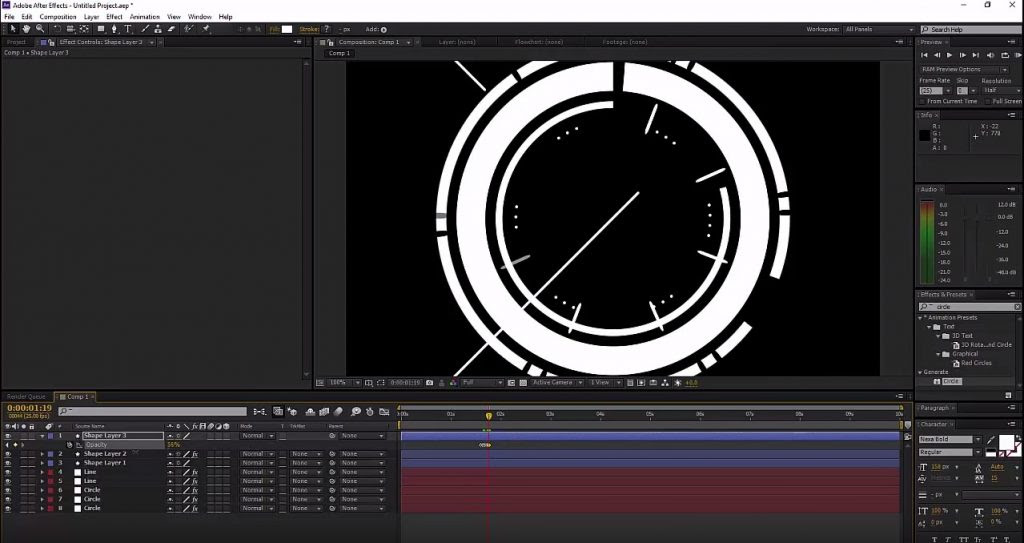Open the Active Camera view dropdown
Screen dimensions: 1024x543
point(556,383)
